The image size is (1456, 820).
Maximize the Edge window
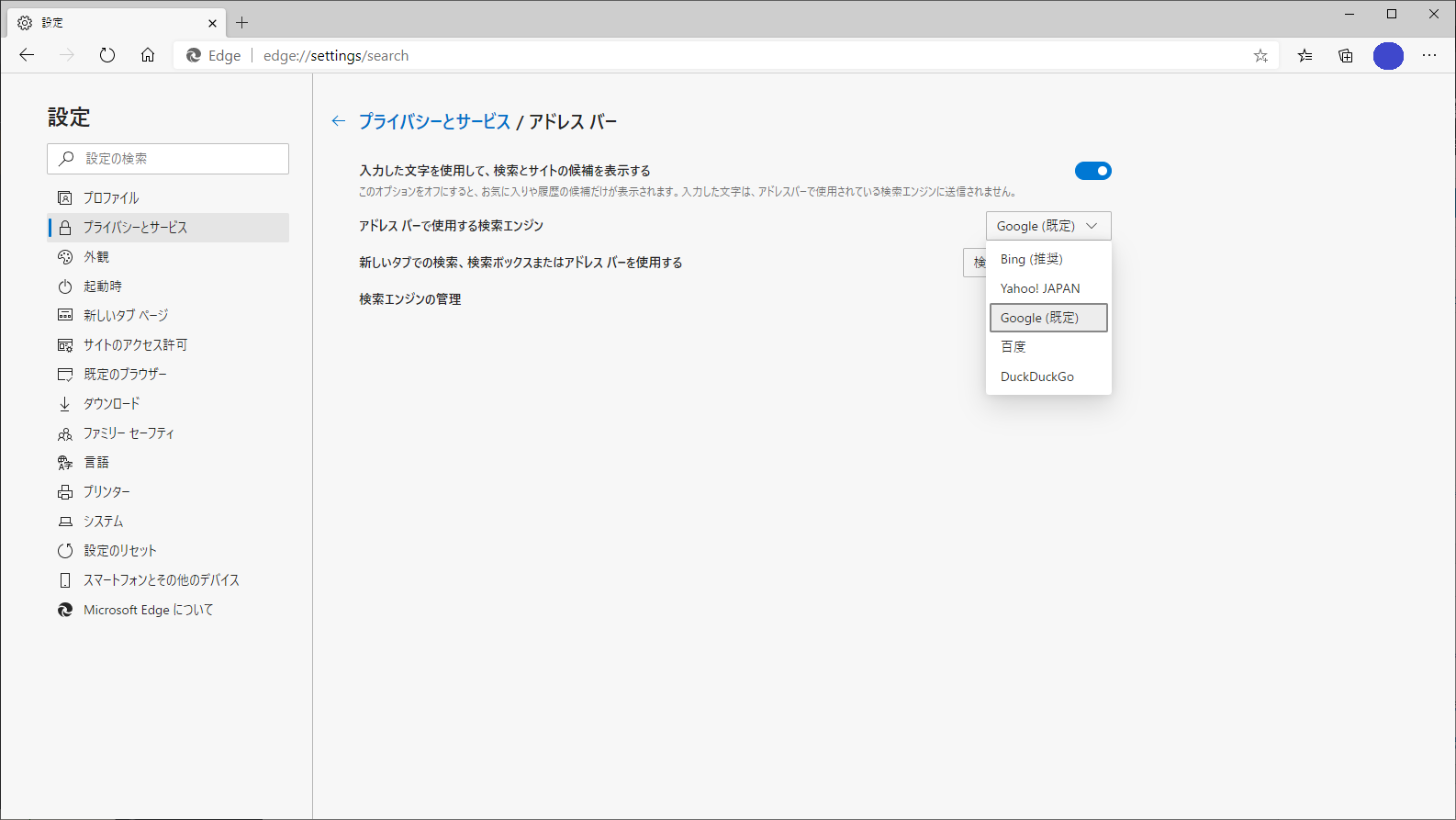[1392, 14]
